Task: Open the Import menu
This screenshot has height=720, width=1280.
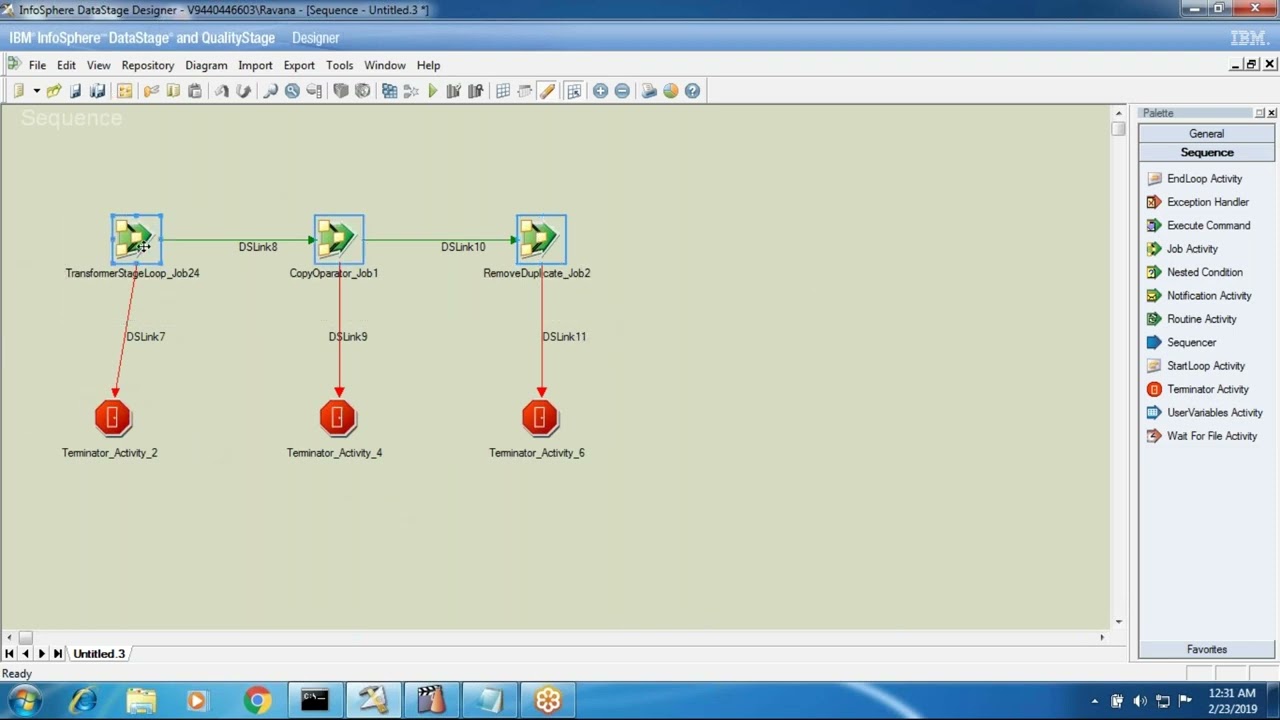Action: pos(255,65)
